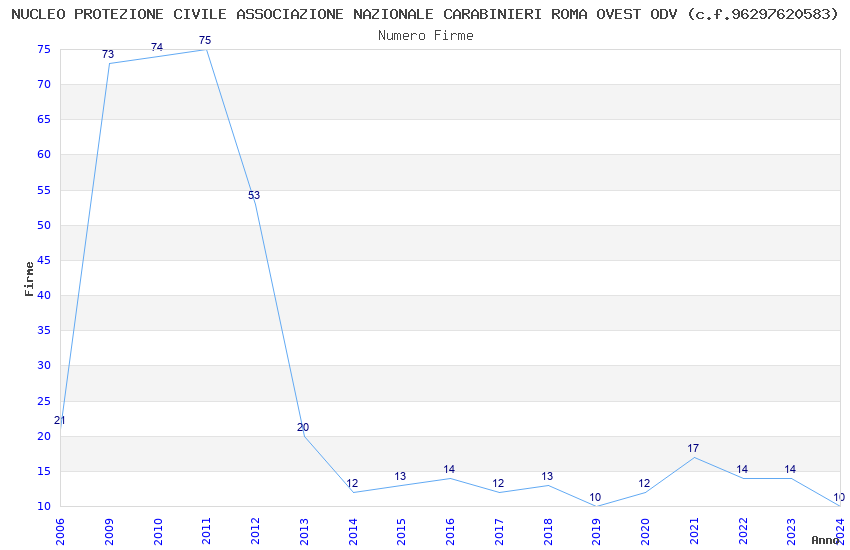Click x-axis year label 2015
Screen dimensions: 850x550
pos(402,531)
